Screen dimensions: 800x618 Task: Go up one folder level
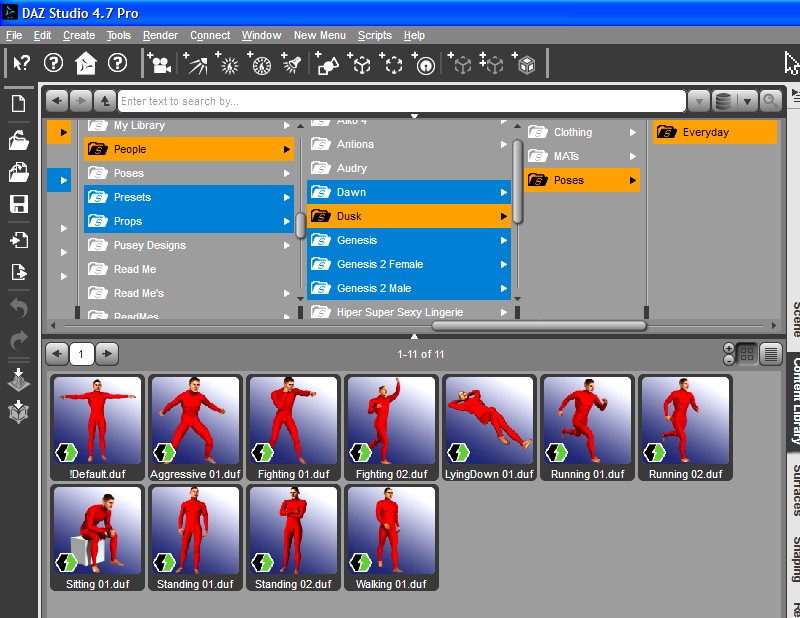pos(105,101)
